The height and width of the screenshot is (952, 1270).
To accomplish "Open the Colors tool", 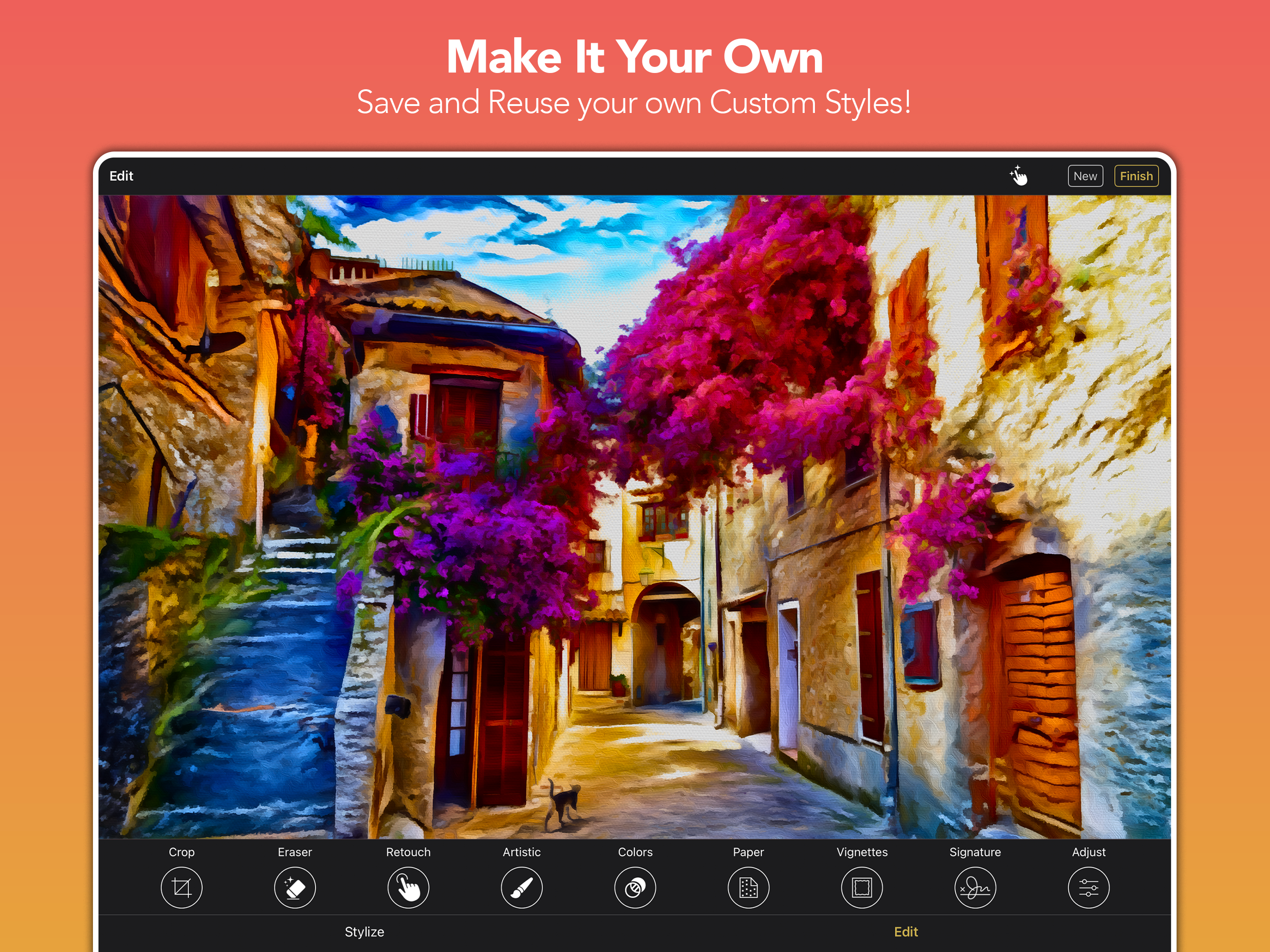I will pos(635,888).
